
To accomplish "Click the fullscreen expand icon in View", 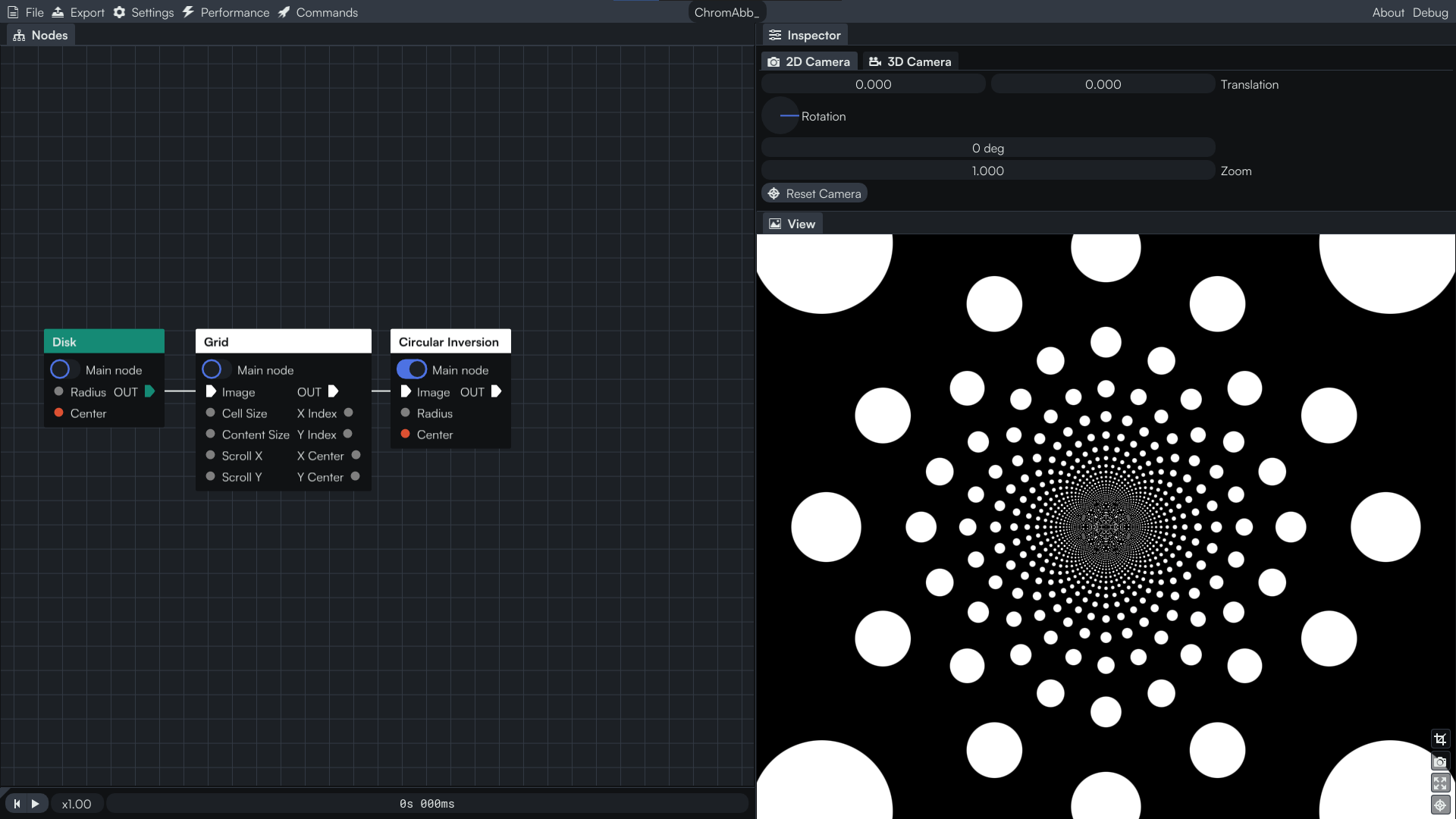I will point(1440,783).
